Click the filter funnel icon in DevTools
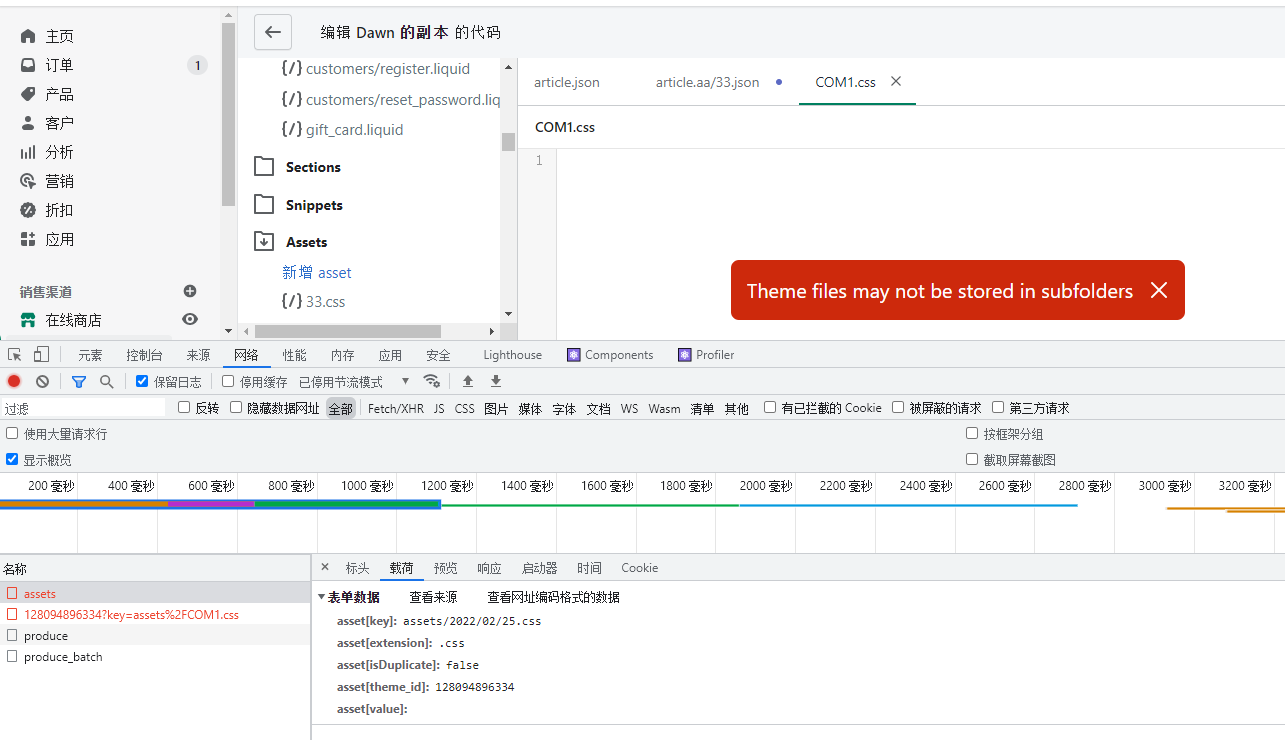The image size is (1285, 740). (79, 381)
